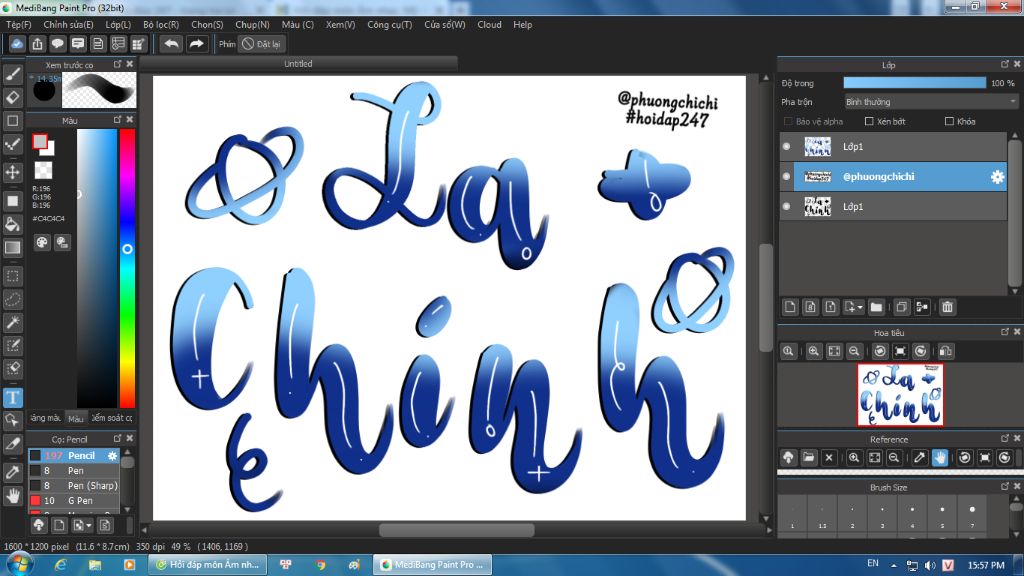Duplicate the selected layer
Viewport: 1024px width, 576px height.
(x=902, y=307)
